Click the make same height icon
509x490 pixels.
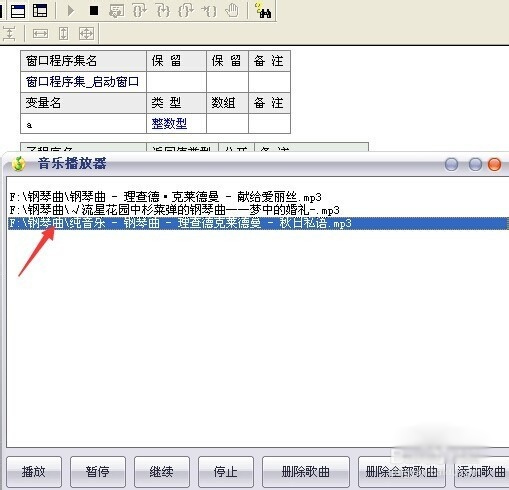coord(63,34)
